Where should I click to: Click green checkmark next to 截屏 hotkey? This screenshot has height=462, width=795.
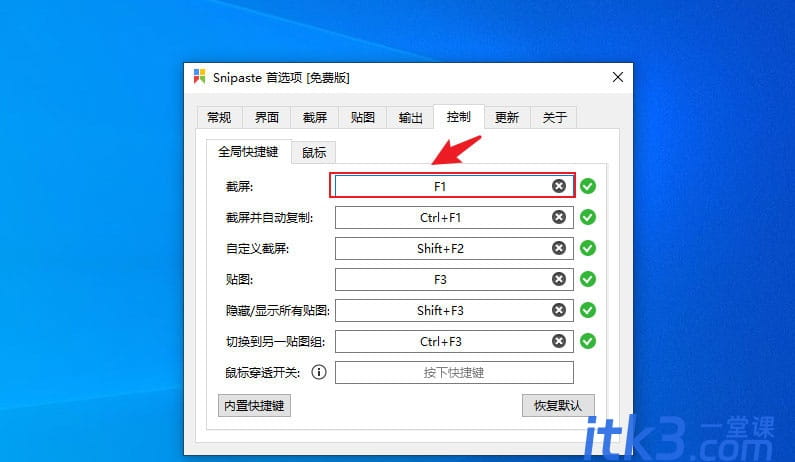(588, 186)
